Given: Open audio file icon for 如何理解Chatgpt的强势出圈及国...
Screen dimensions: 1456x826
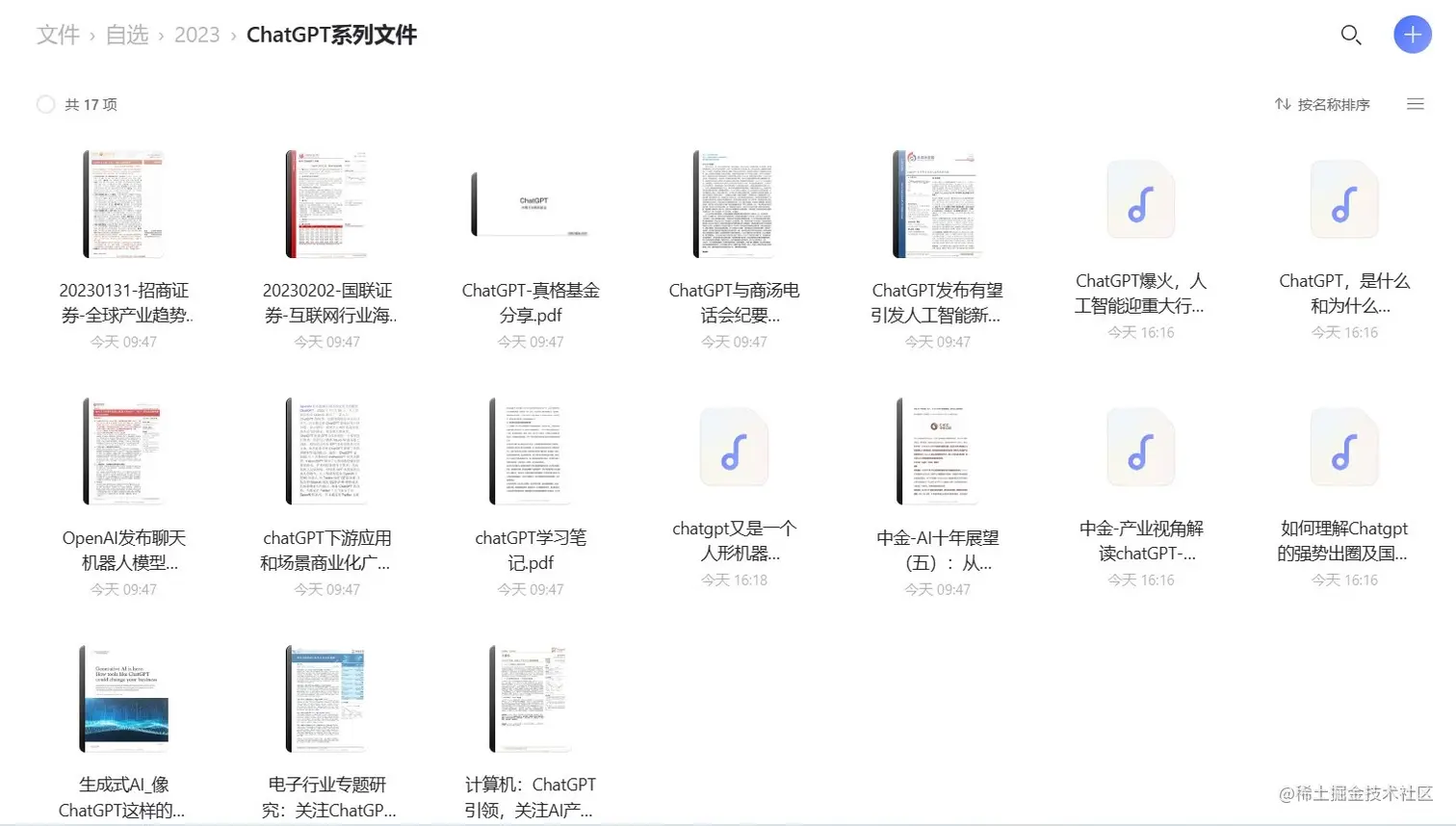Looking at the screenshot, I should (x=1344, y=449).
